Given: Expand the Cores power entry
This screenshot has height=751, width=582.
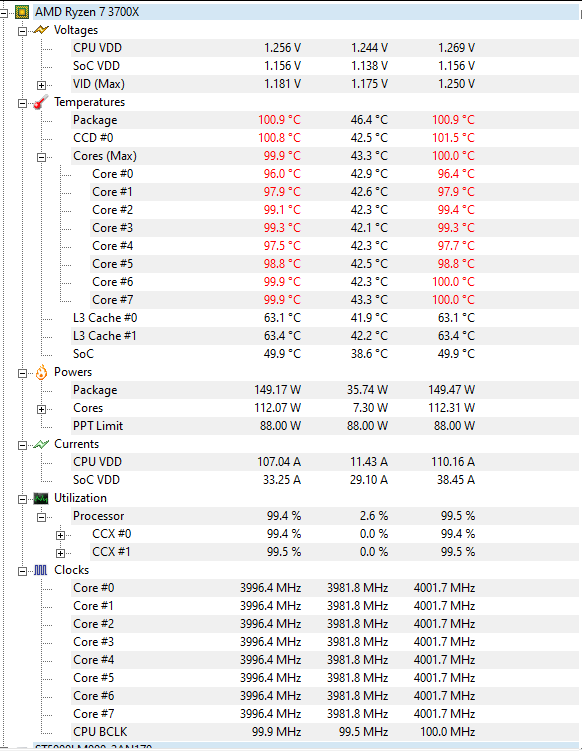Looking at the screenshot, I should click(42, 410).
